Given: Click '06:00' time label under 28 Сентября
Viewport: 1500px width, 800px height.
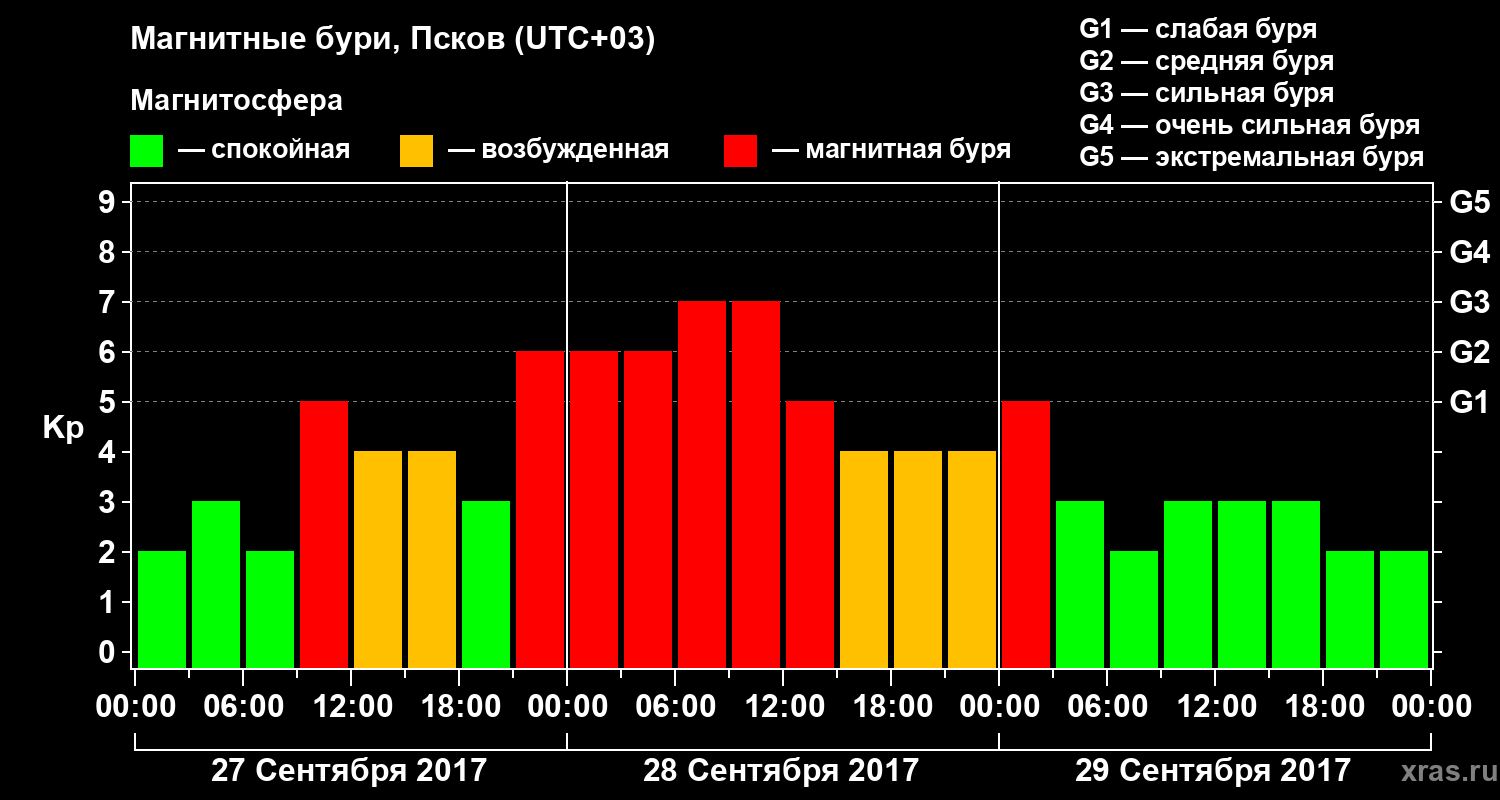Looking at the screenshot, I should click(x=675, y=707).
